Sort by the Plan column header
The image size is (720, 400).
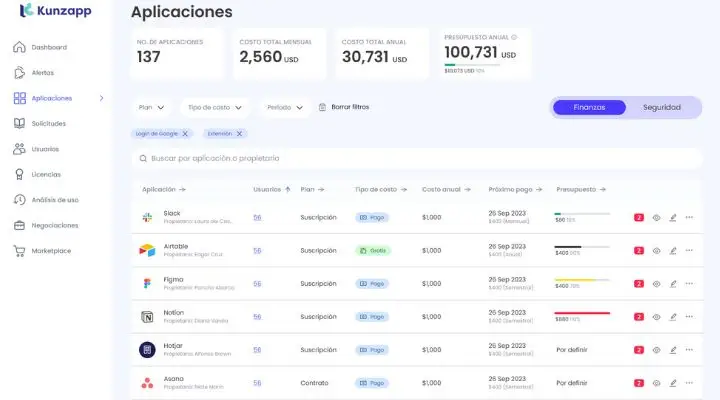312,189
